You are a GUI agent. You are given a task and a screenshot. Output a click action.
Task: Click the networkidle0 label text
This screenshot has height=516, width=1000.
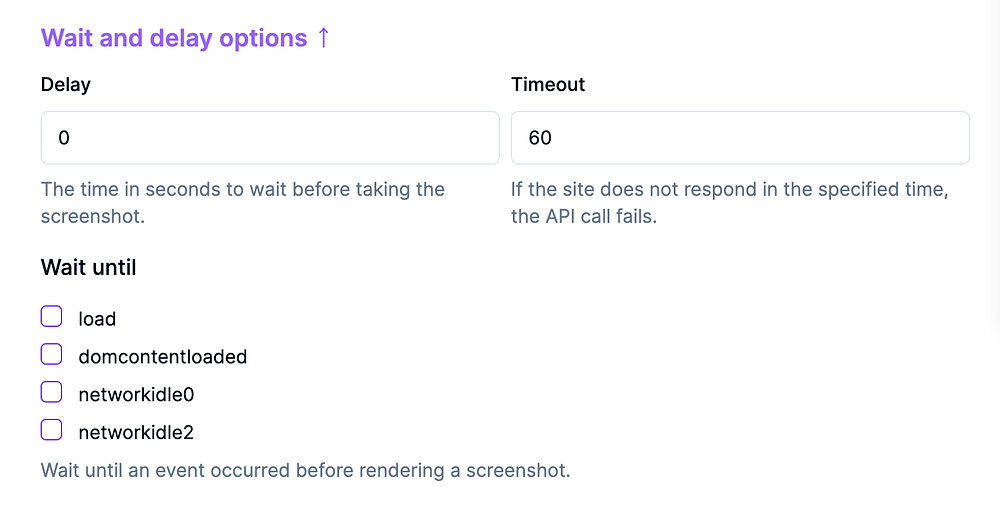pos(136,395)
